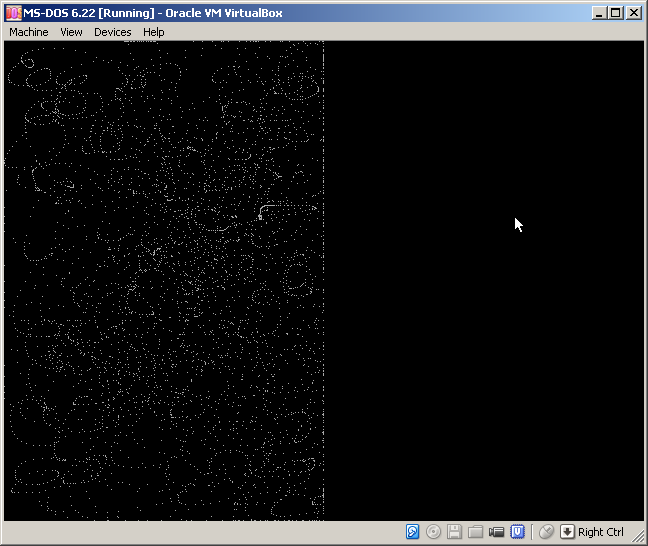This screenshot has width=648, height=546.
Task: Open the Devices menu
Action: click(112, 32)
